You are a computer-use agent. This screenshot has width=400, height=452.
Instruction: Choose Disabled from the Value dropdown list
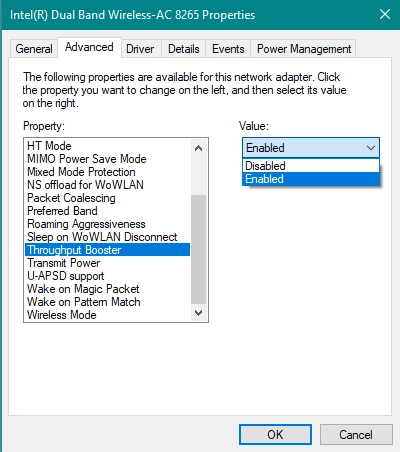click(311, 166)
